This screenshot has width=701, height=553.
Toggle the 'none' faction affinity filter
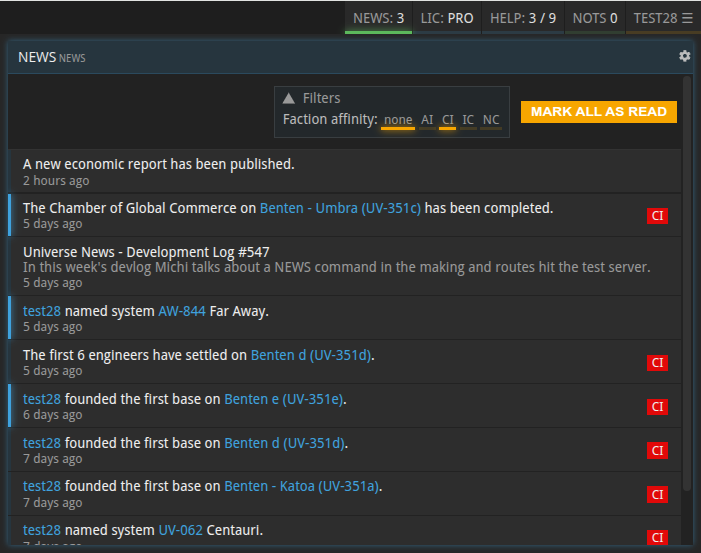(398, 120)
